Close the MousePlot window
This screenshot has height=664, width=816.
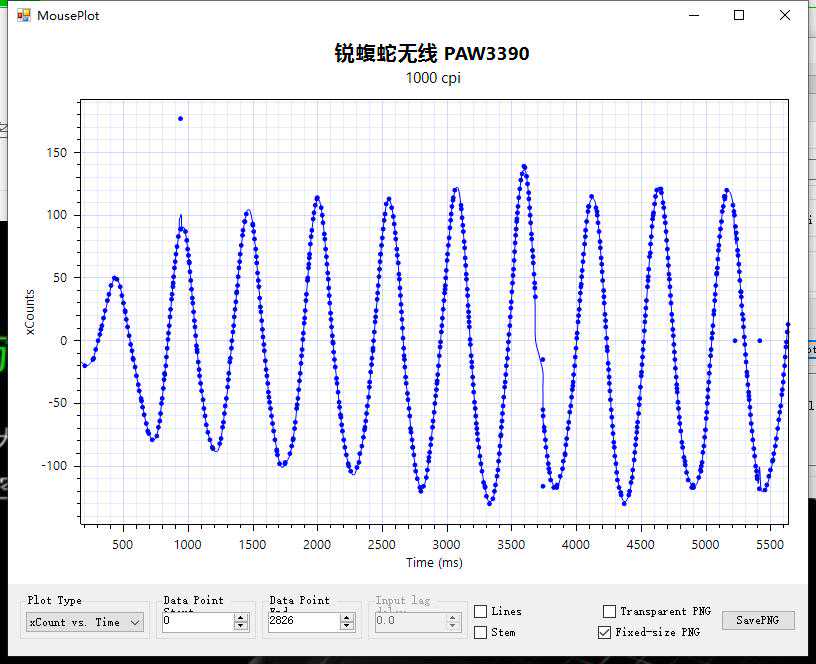tap(786, 15)
